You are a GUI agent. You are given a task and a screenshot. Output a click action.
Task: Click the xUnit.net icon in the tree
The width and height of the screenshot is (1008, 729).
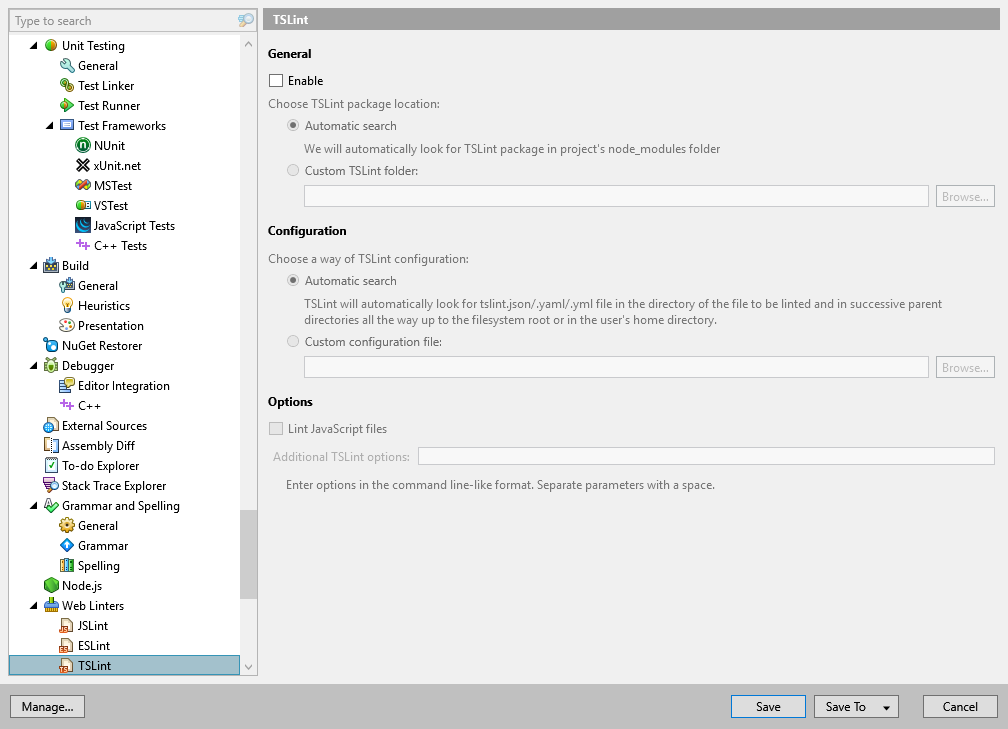tap(82, 165)
